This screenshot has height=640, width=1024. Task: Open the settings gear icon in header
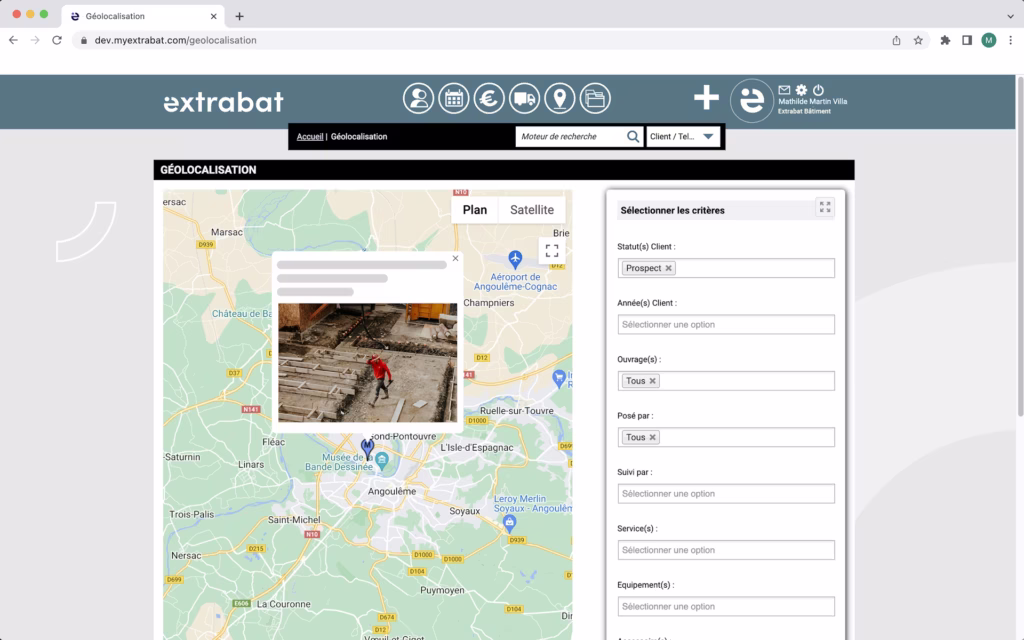pyautogui.click(x=801, y=90)
